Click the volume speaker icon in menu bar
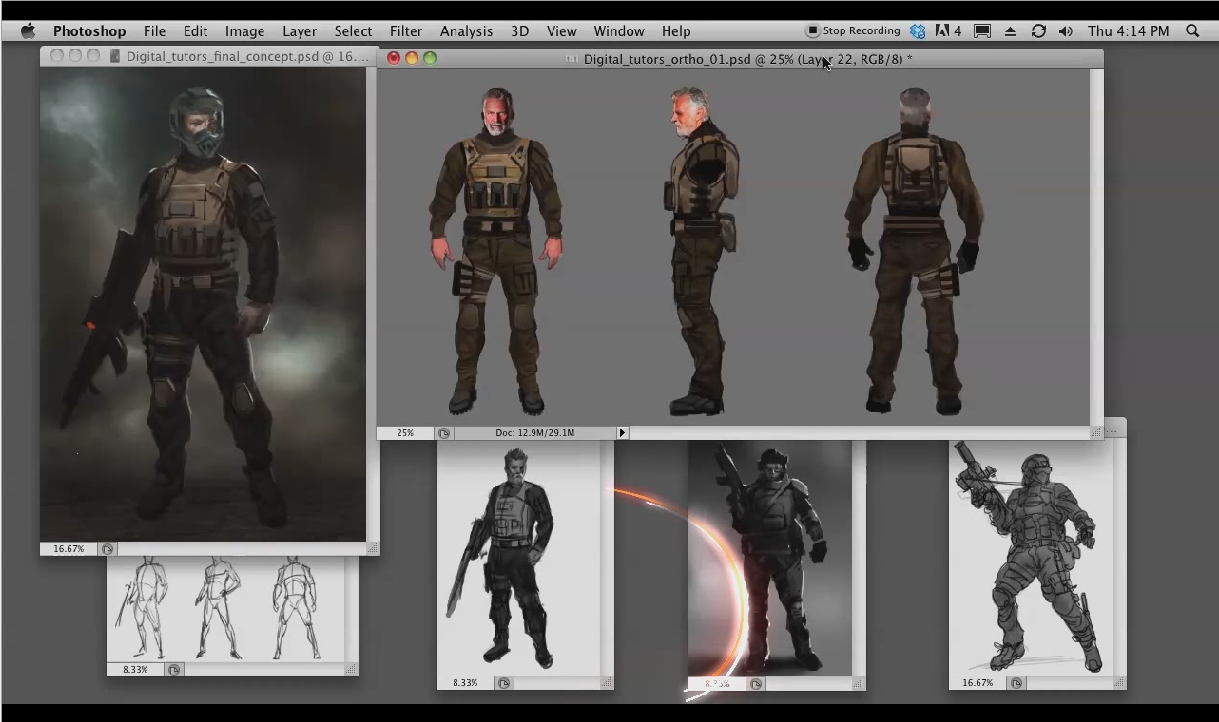The height and width of the screenshot is (722, 1219). point(1065,31)
